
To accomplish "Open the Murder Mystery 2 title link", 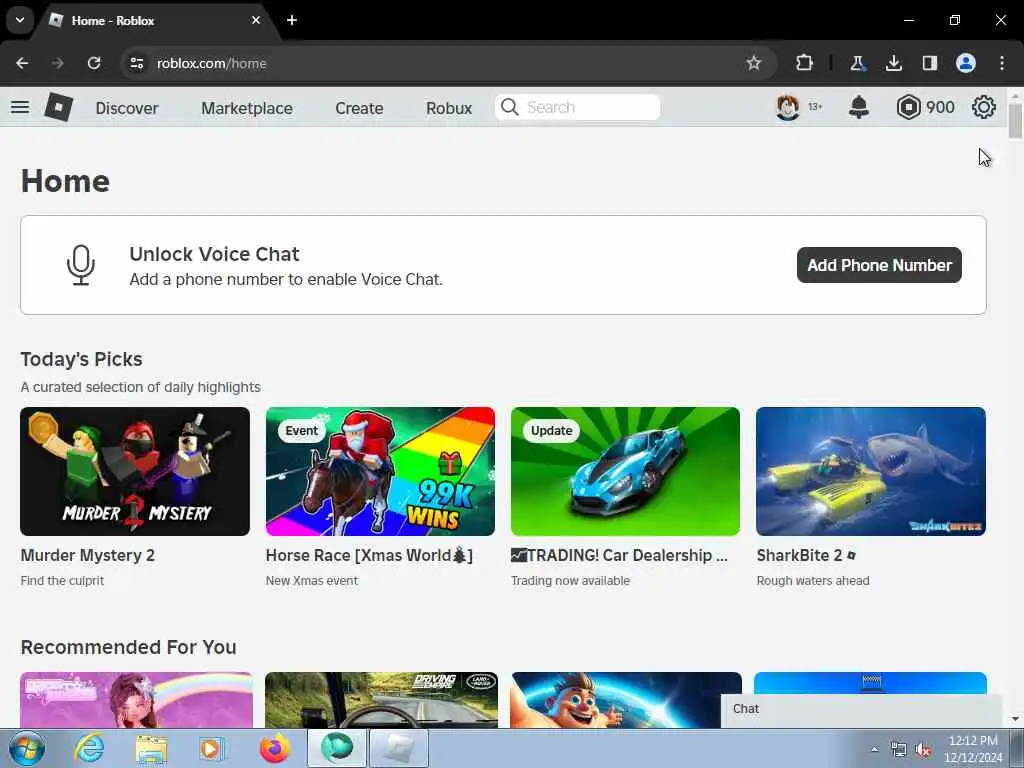I will [x=88, y=555].
